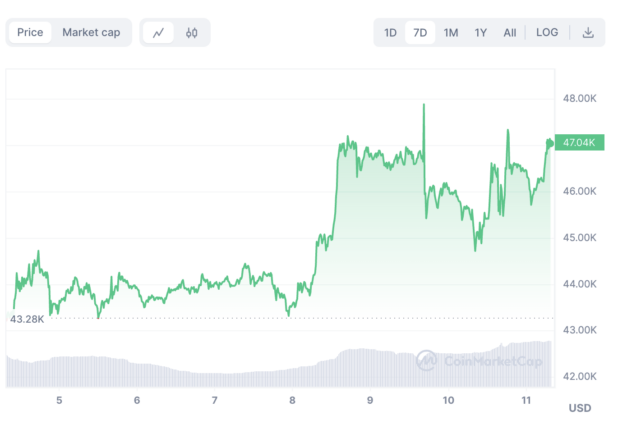Select the Market cap tab

click(91, 32)
